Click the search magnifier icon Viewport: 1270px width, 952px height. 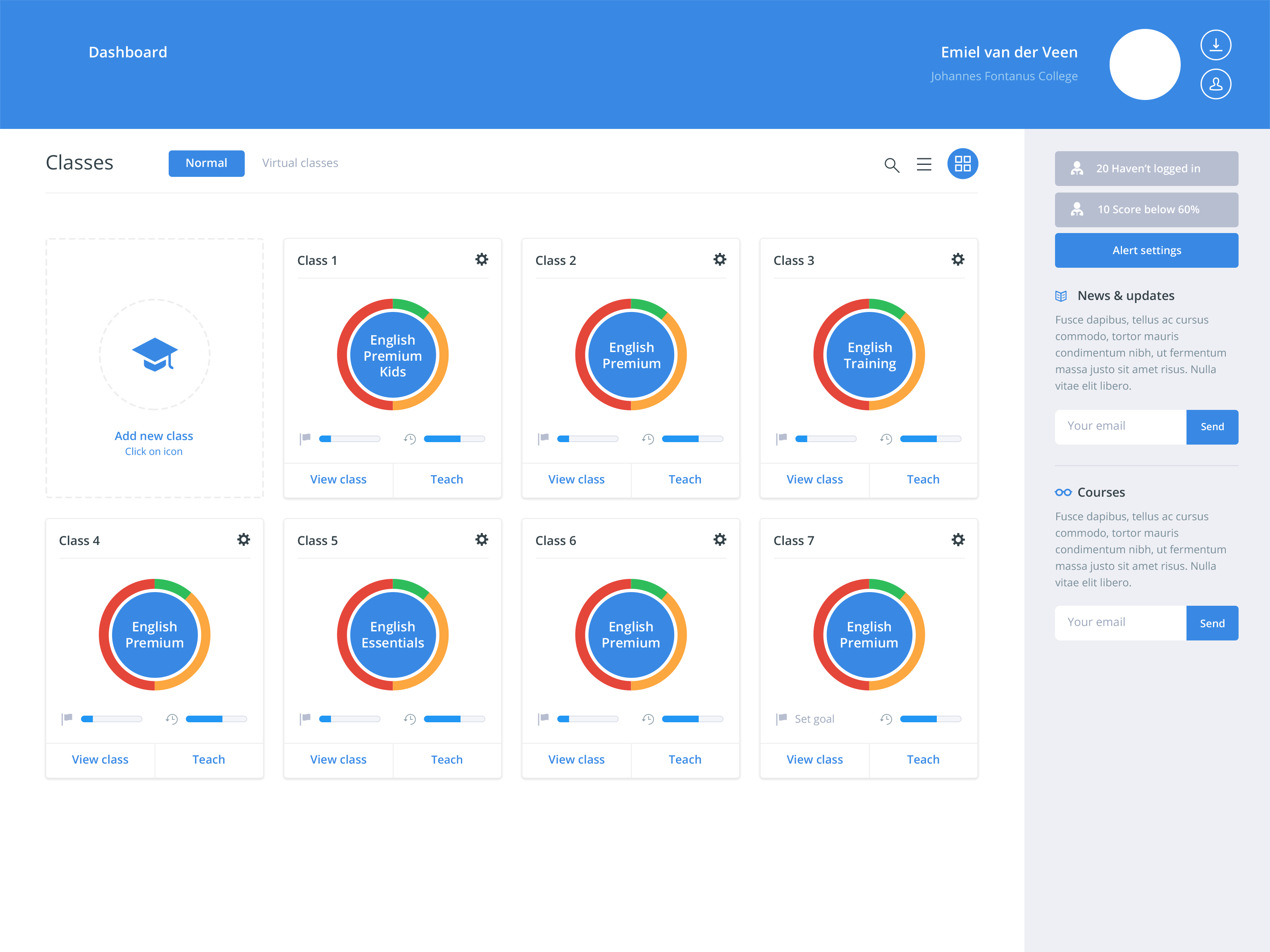pos(891,165)
